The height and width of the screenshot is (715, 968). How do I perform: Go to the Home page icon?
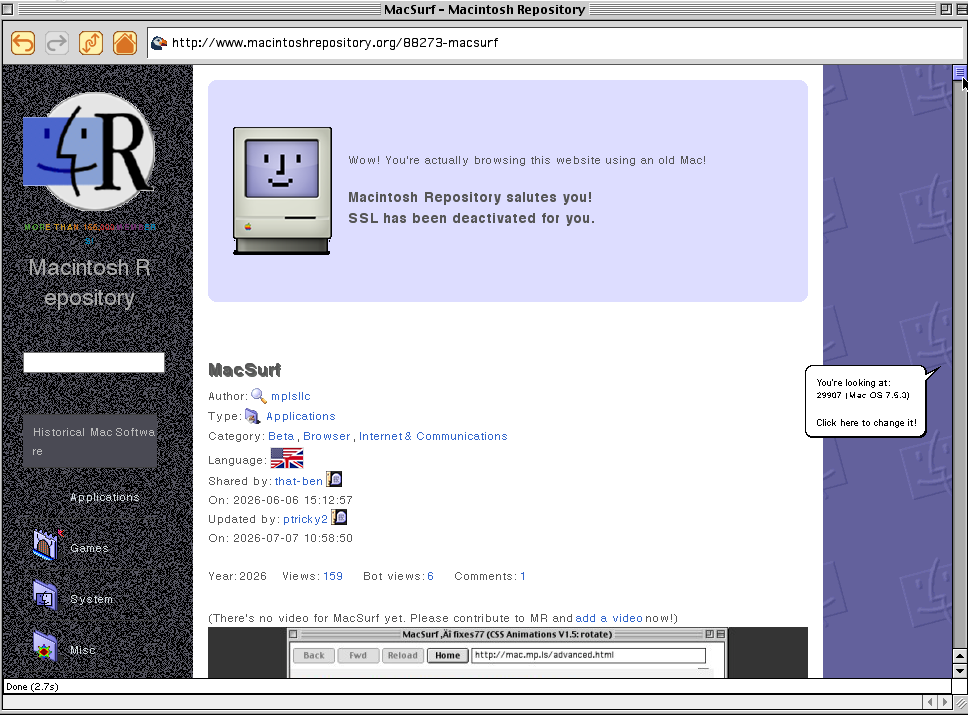coord(125,43)
